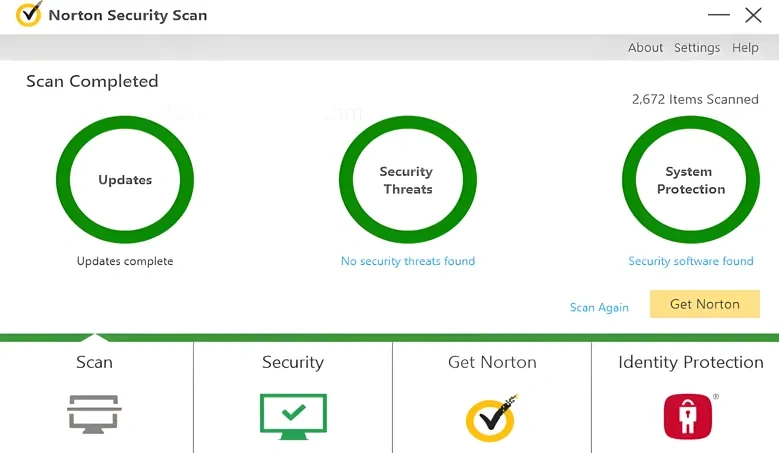The height and width of the screenshot is (453, 779).
Task: Click the System Protection status ring
Action: click(691, 179)
